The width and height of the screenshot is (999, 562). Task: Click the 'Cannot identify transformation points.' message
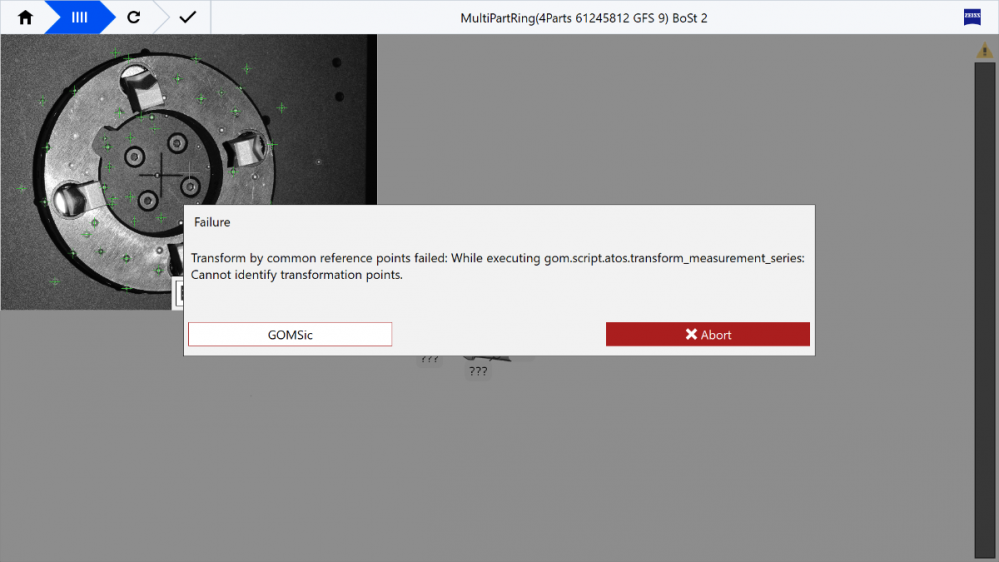pyautogui.click(x=297, y=275)
